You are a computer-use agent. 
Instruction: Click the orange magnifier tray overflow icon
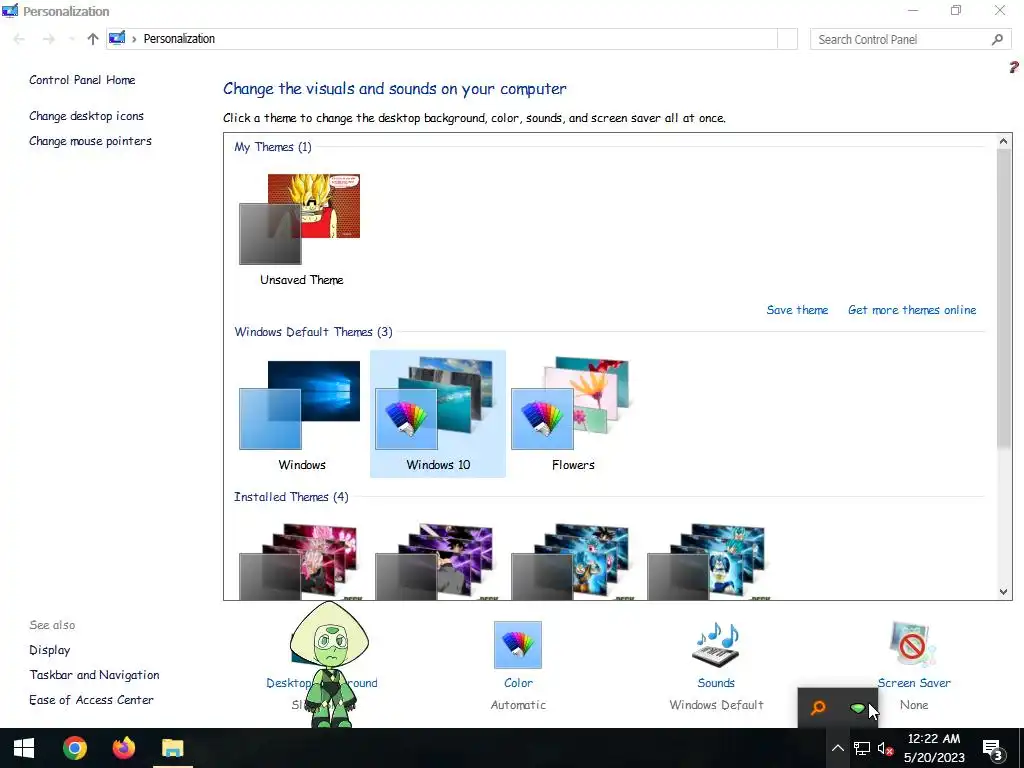point(818,707)
